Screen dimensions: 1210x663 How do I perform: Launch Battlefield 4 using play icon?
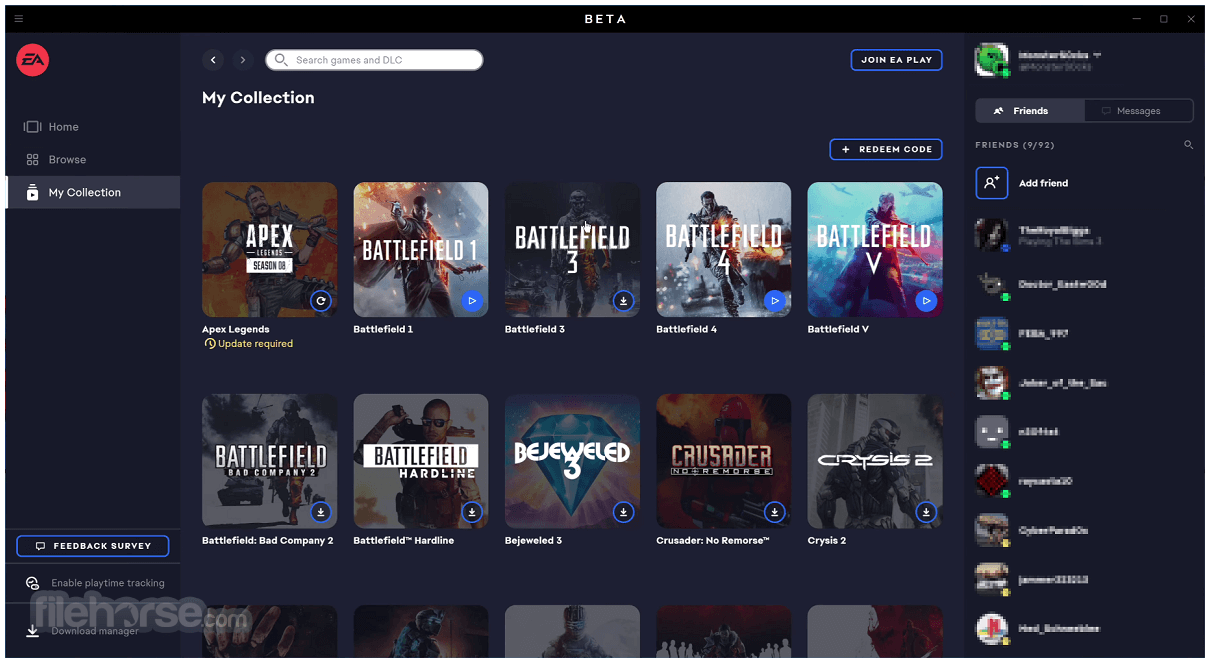pyautogui.click(x=774, y=300)
